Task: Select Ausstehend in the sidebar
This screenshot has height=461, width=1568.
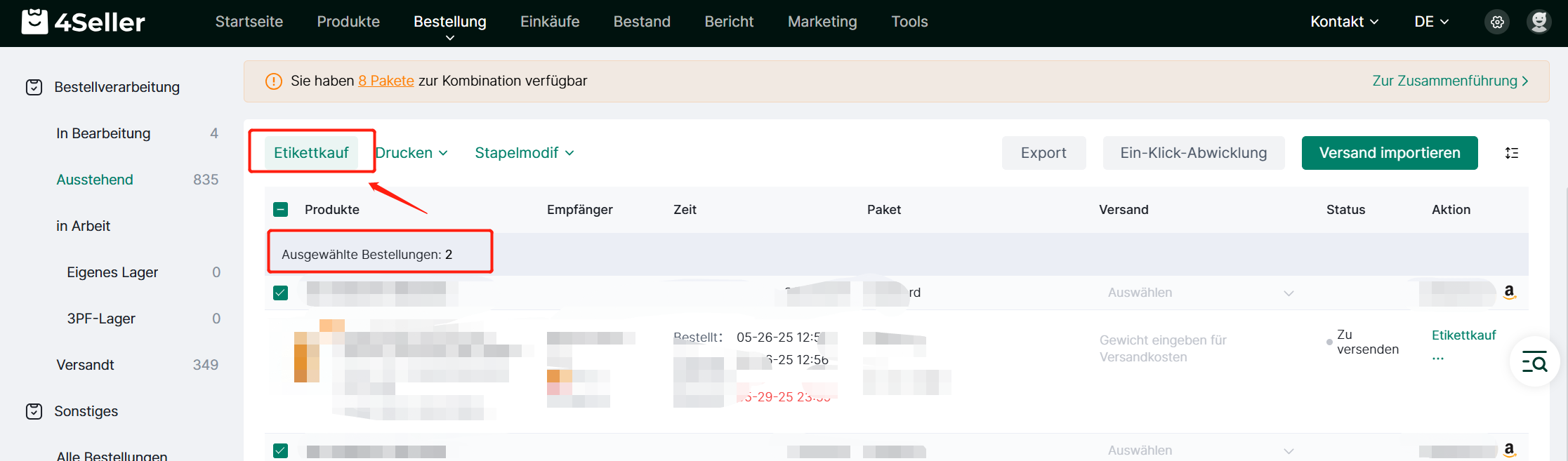Action: pos(95,180)
